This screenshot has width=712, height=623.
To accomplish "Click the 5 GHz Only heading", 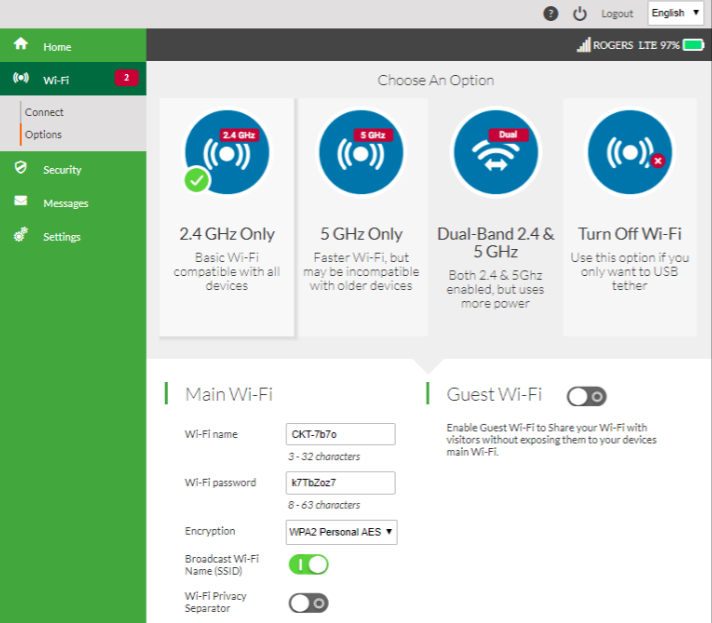I will pos(361,234).
